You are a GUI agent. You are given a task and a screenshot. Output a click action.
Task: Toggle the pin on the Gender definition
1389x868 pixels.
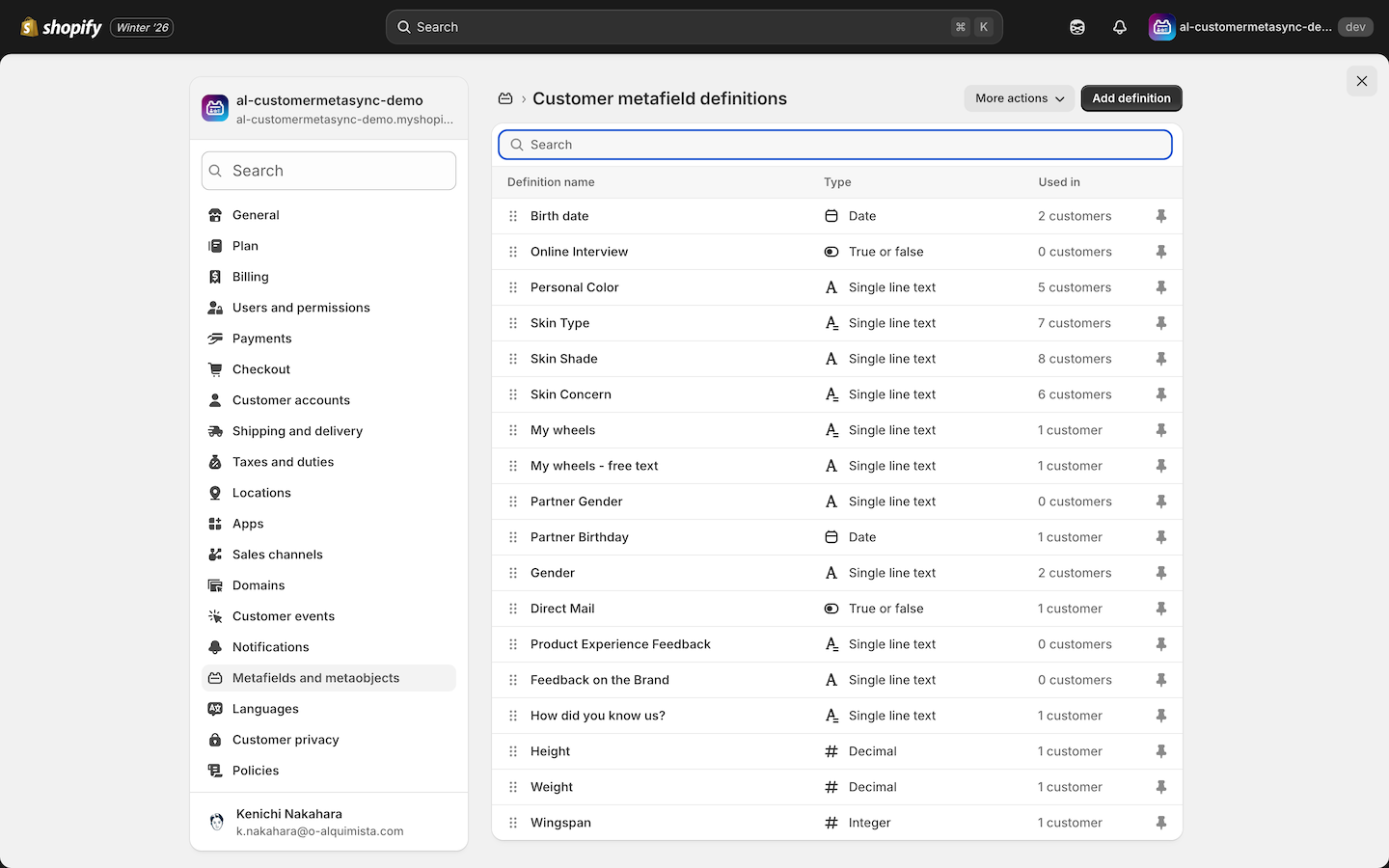coord(1161,572)
